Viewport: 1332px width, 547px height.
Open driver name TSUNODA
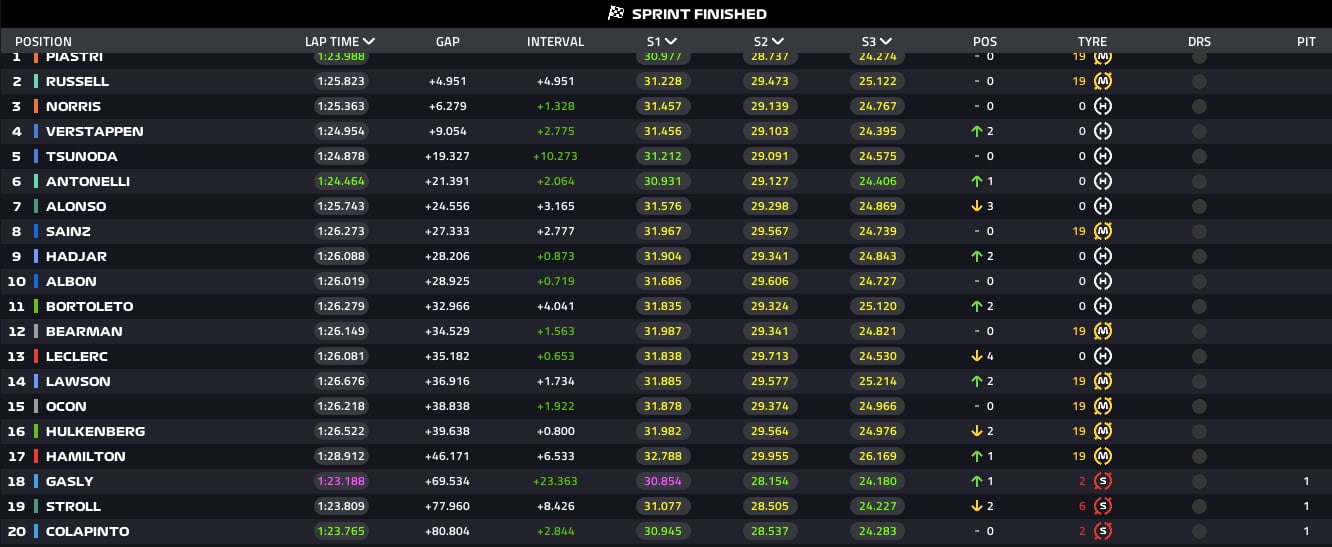click(81, 156)
